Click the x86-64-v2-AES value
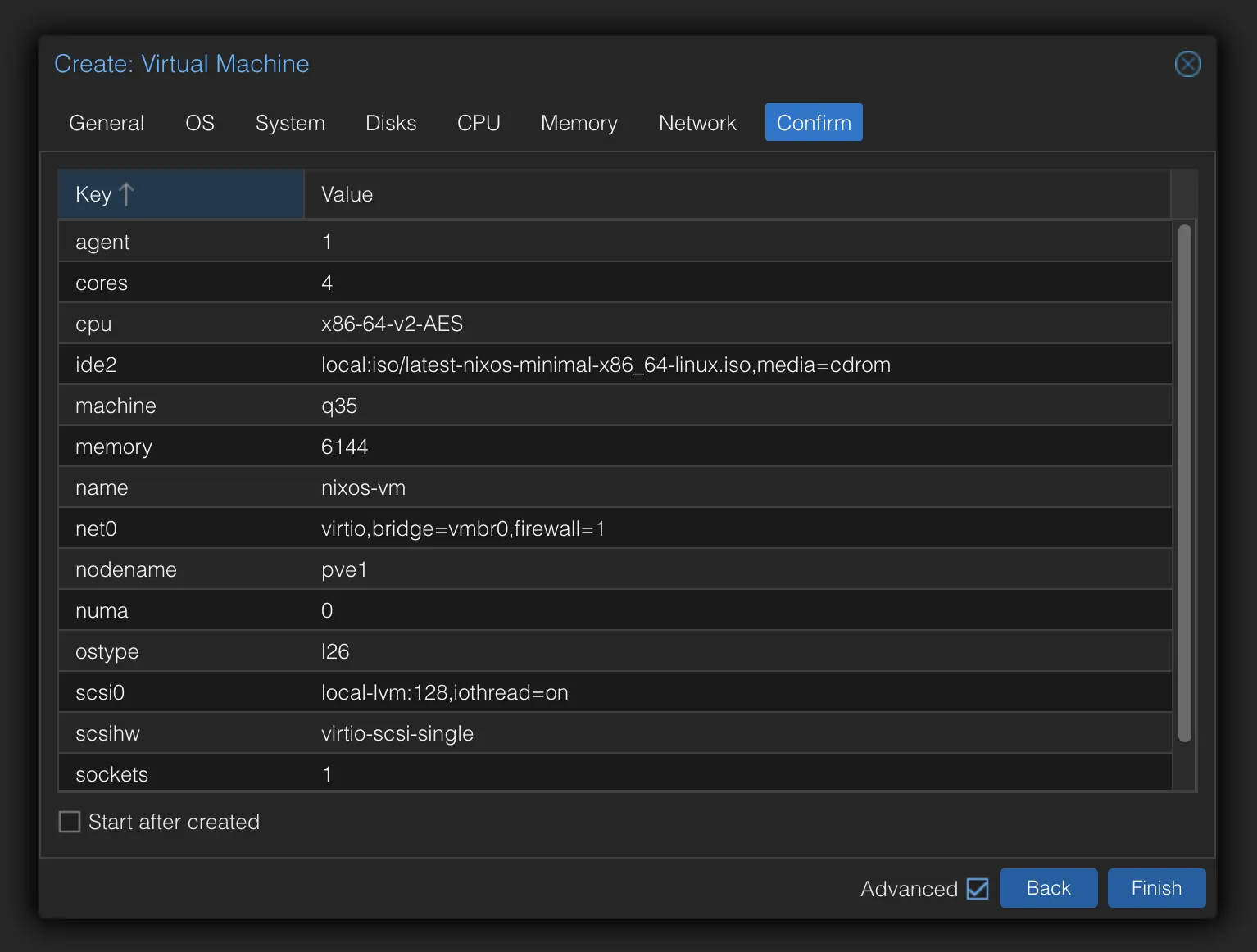 (x=392, y=324)
